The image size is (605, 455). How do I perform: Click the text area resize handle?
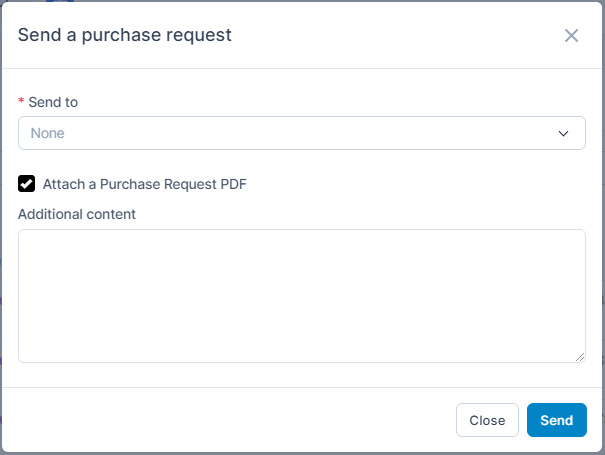580,357
